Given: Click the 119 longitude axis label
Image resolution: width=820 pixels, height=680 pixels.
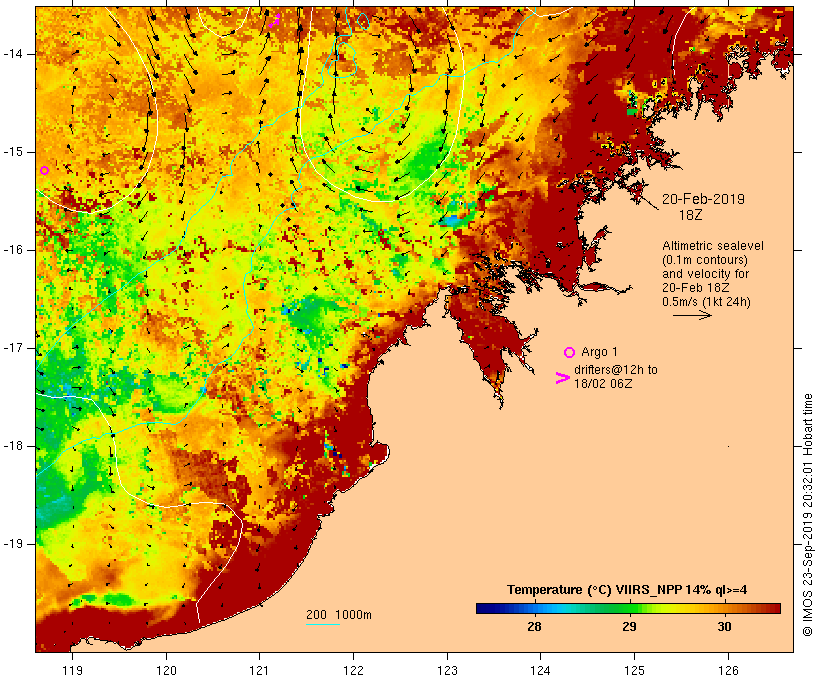Looking at the screenshot, I should 72,670.
